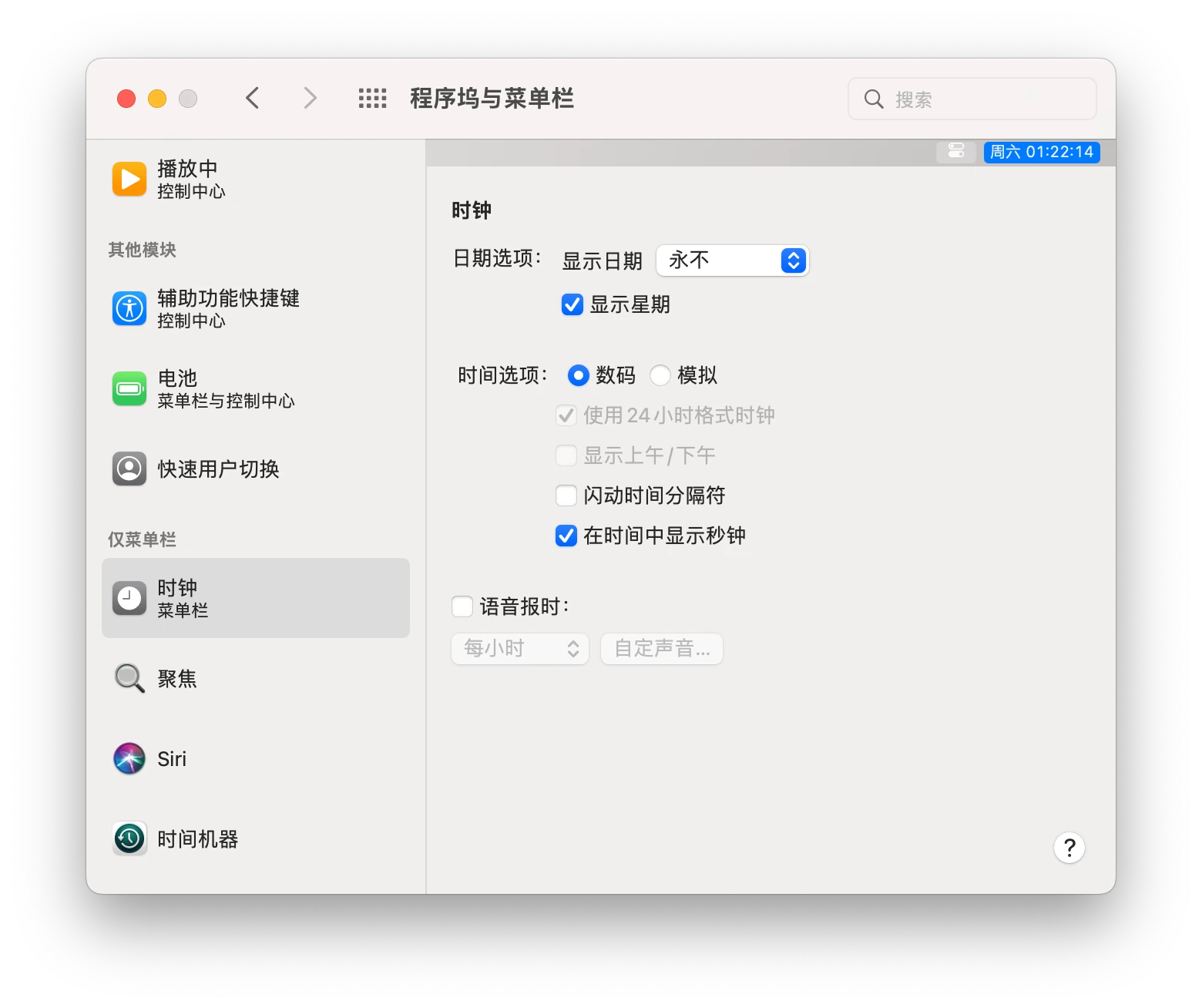
Task: Click the clock time in menu bar preview
Action: pos(1041,152)
